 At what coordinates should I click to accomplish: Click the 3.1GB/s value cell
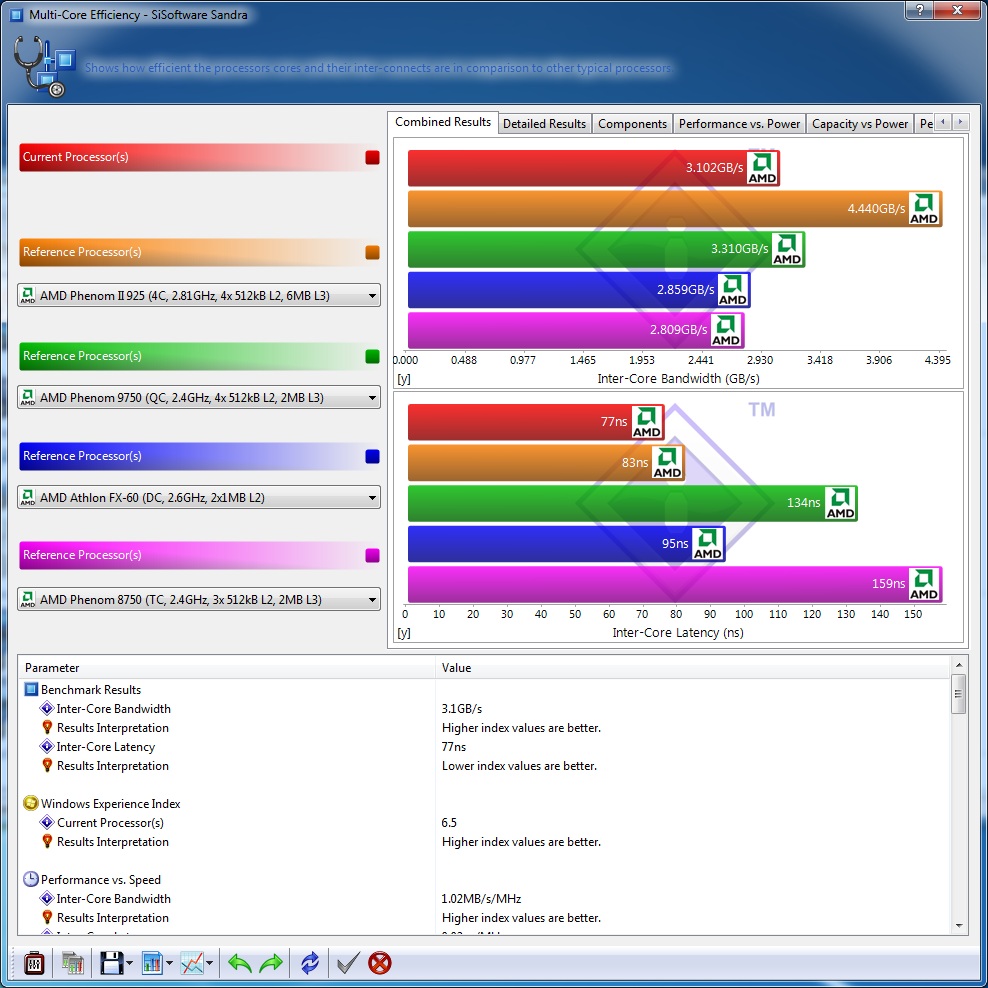click(x=462, y=709)
